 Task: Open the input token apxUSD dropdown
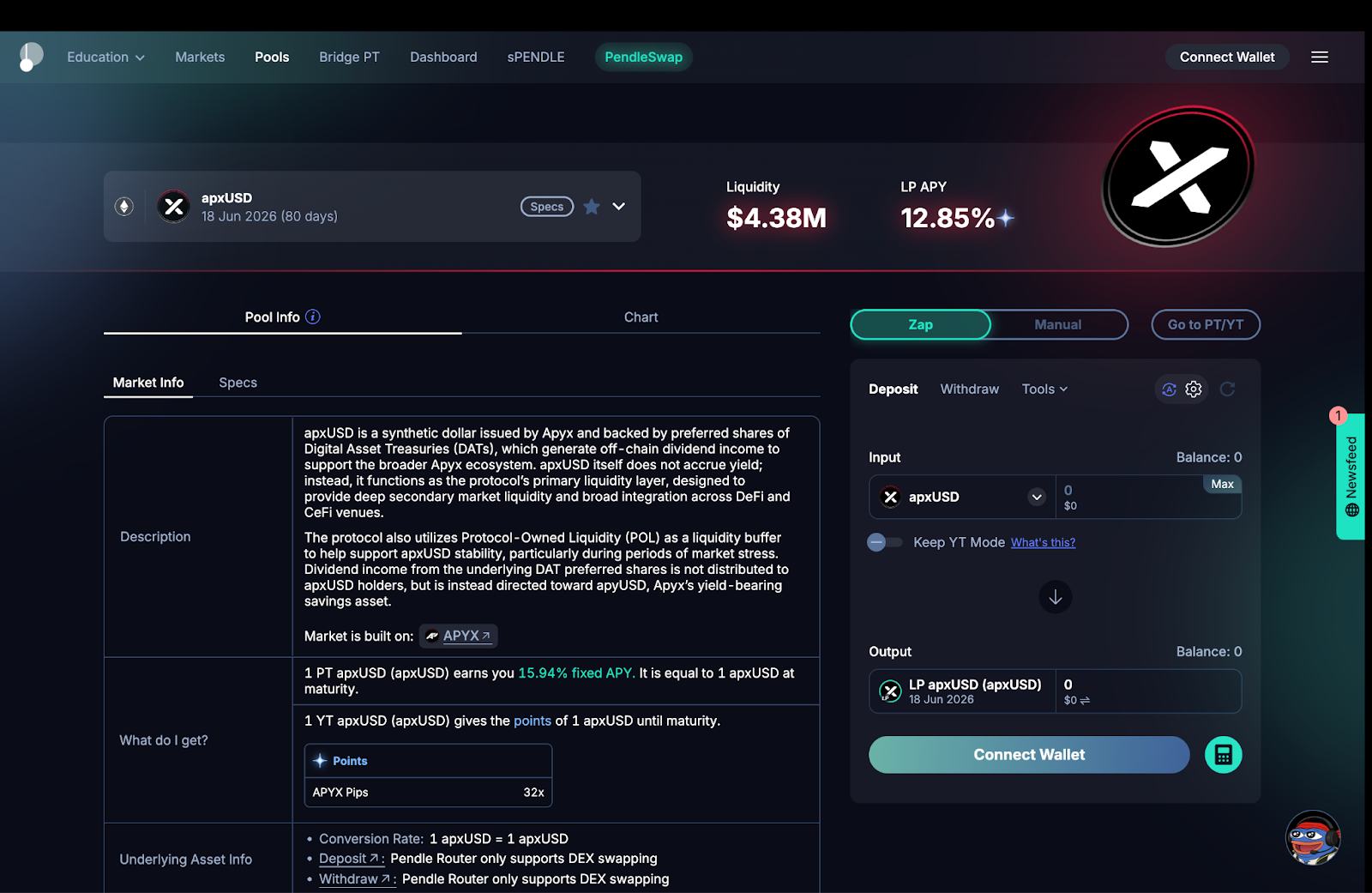[x=962, y=498]
